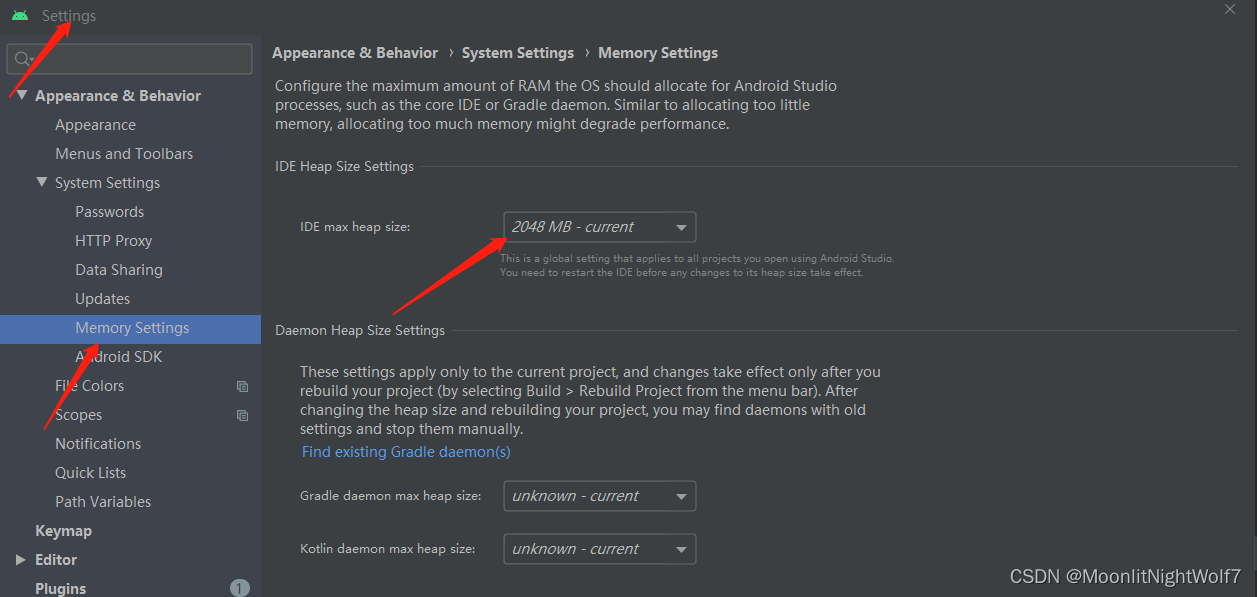The height and width of the screenshot is (597, 1257).
Task: Select the Appearance & Behavior category
Action: click(x=118, y=96)
